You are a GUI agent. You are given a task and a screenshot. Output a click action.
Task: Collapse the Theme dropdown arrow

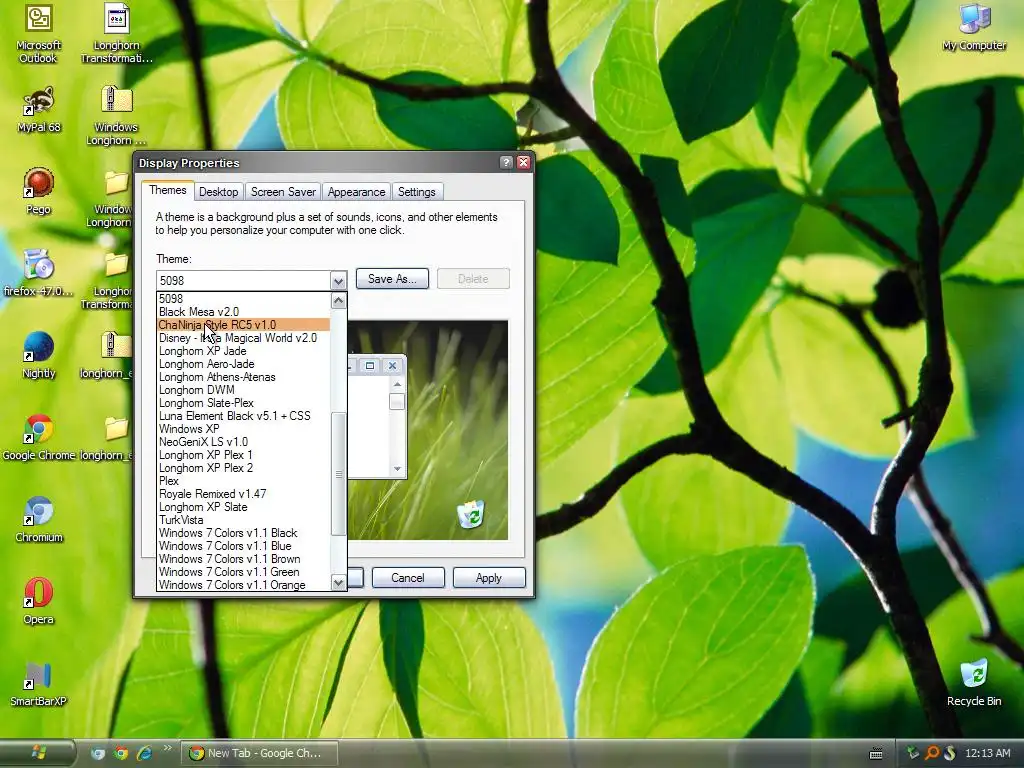coord(338,281)
